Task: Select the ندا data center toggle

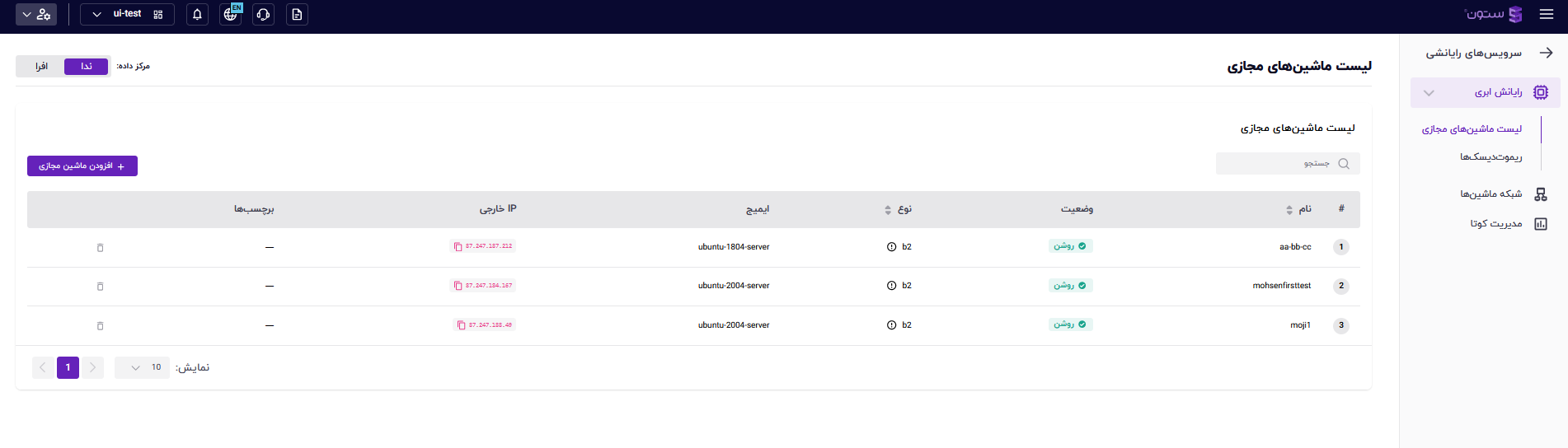Action: tap(86, 67)
